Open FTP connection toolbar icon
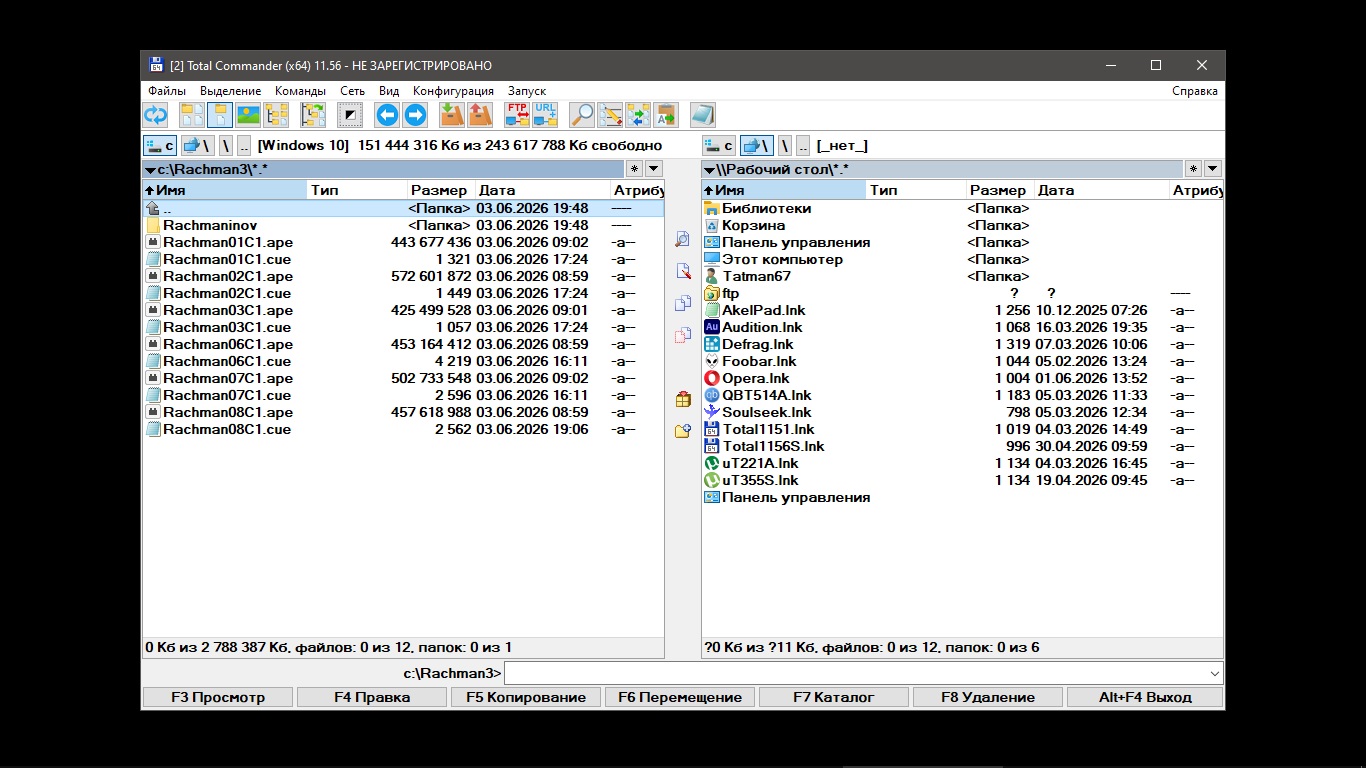This screenshot has width=1366, height=768. [517, 115]
